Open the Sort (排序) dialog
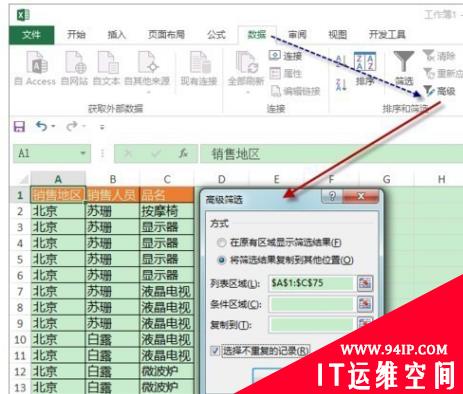Screen dimensions: 463x394 [365, 68]
